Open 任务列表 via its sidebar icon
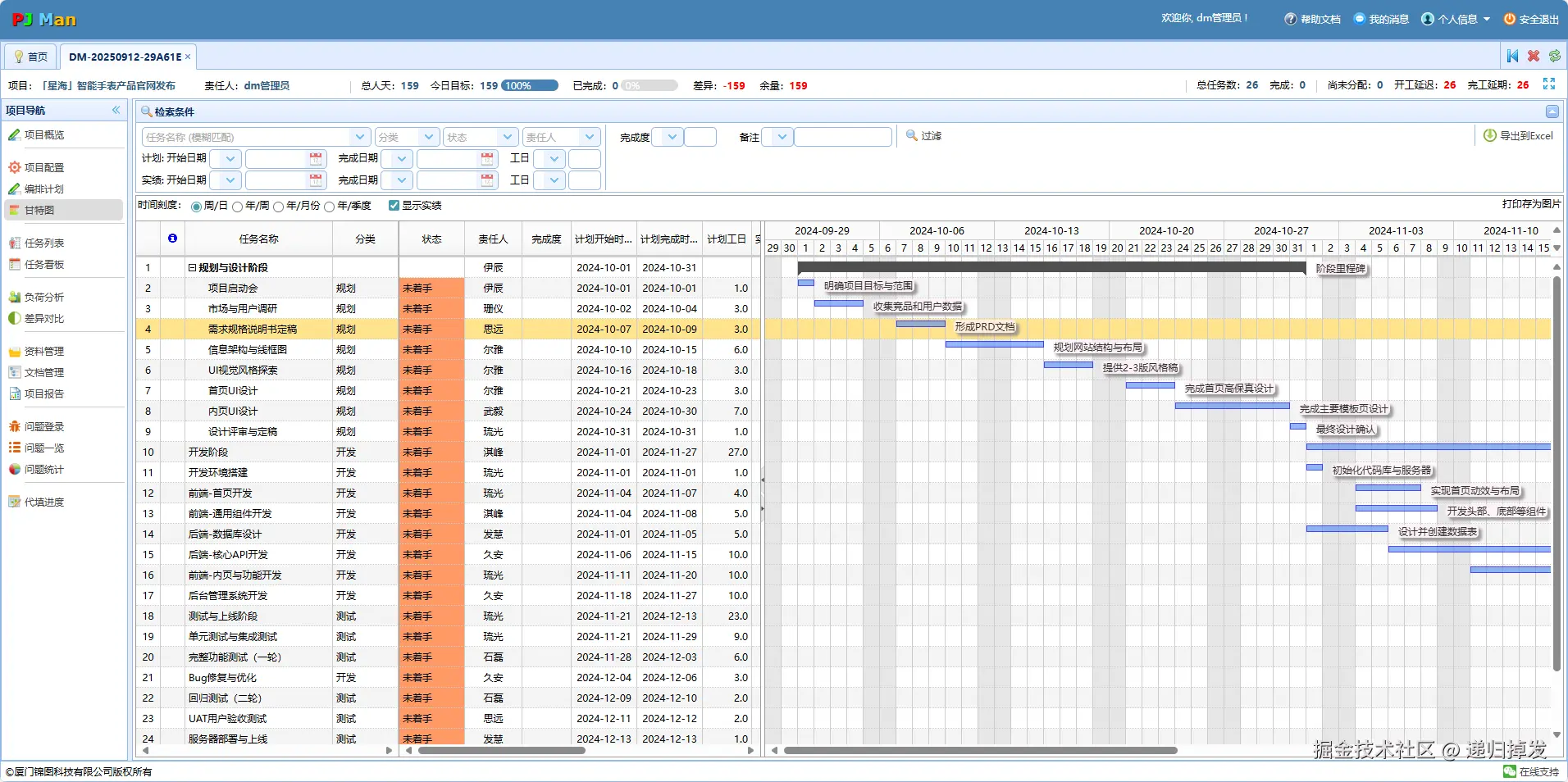The height and width of the screenshot is (782, 1568). click(15, 243)
